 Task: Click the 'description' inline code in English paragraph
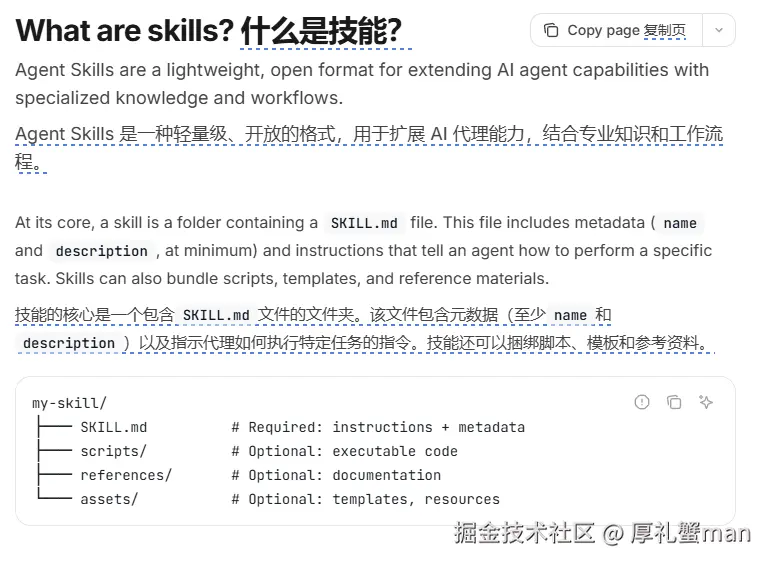tap(102, 251)
